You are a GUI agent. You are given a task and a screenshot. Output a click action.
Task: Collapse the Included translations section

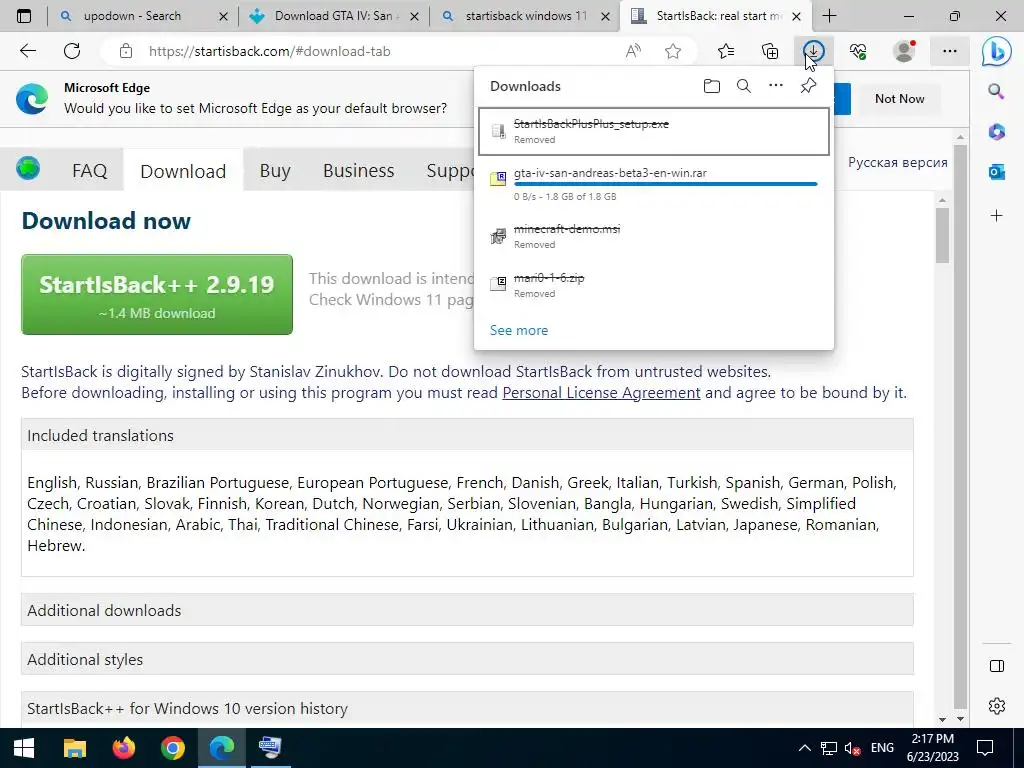467,436
